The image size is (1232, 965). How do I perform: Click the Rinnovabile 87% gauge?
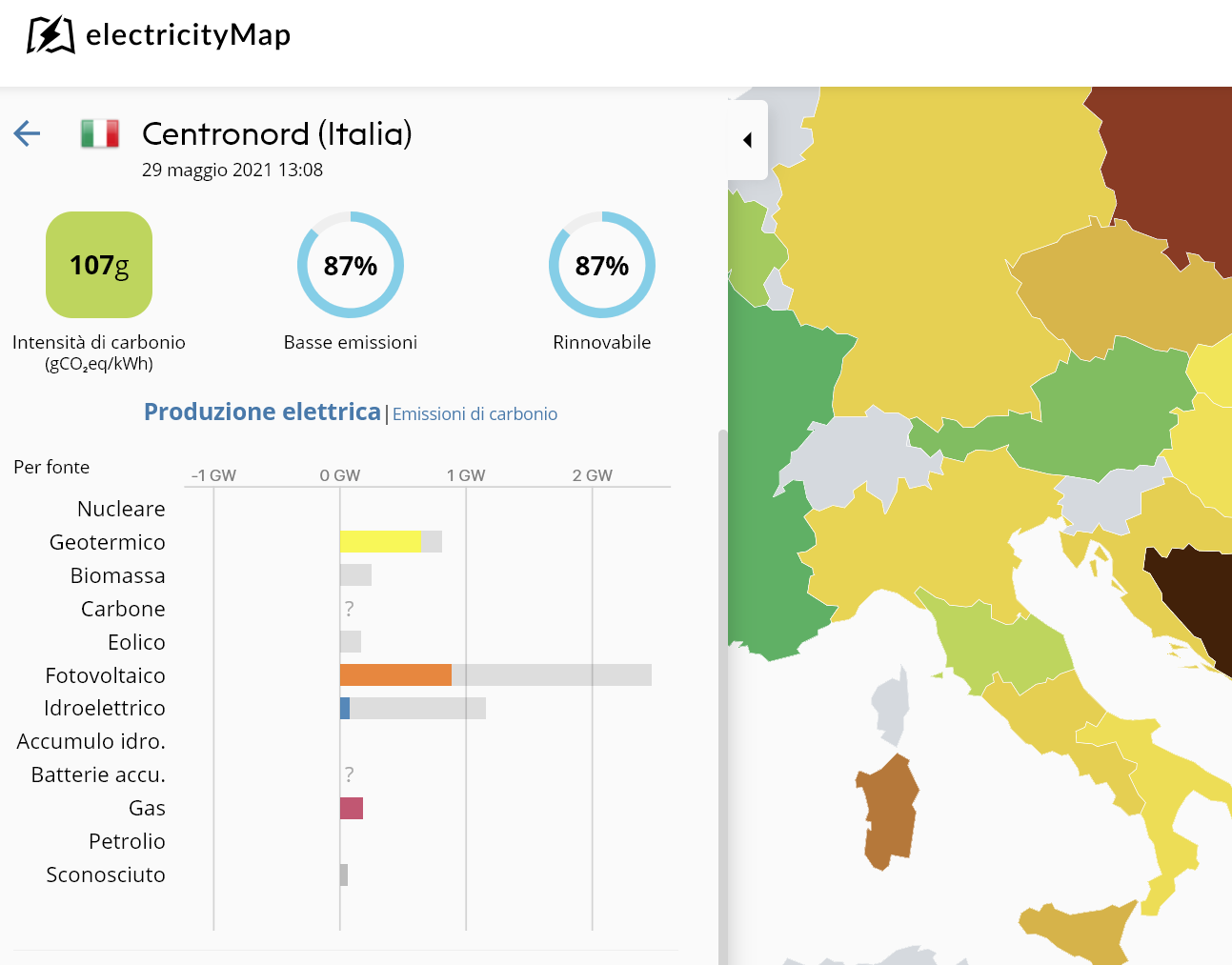point(602,265)
